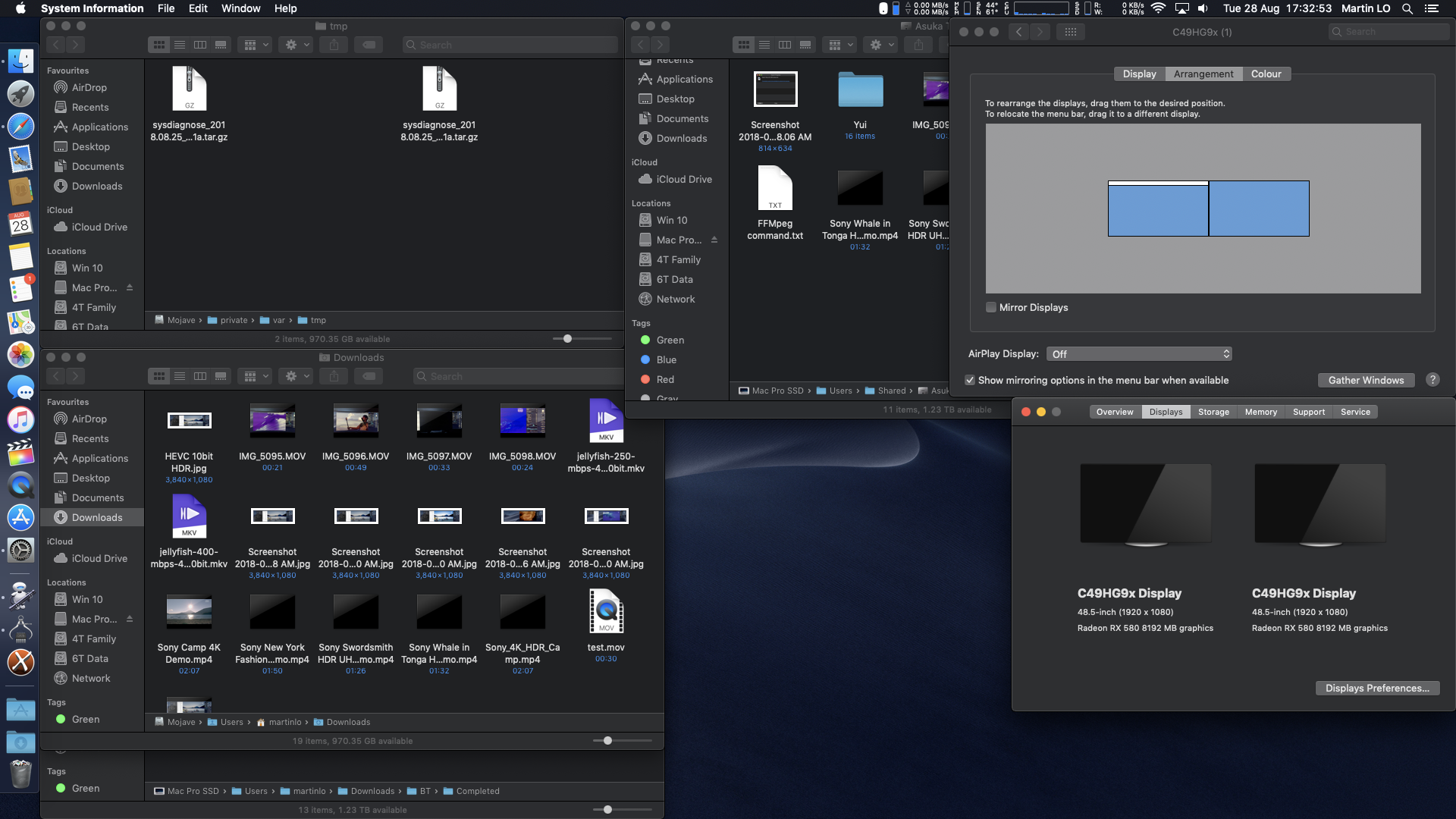This screenshot has height=819, width=1456.
Task: Adjust icon size slider in bottom window
Action: 607,809
